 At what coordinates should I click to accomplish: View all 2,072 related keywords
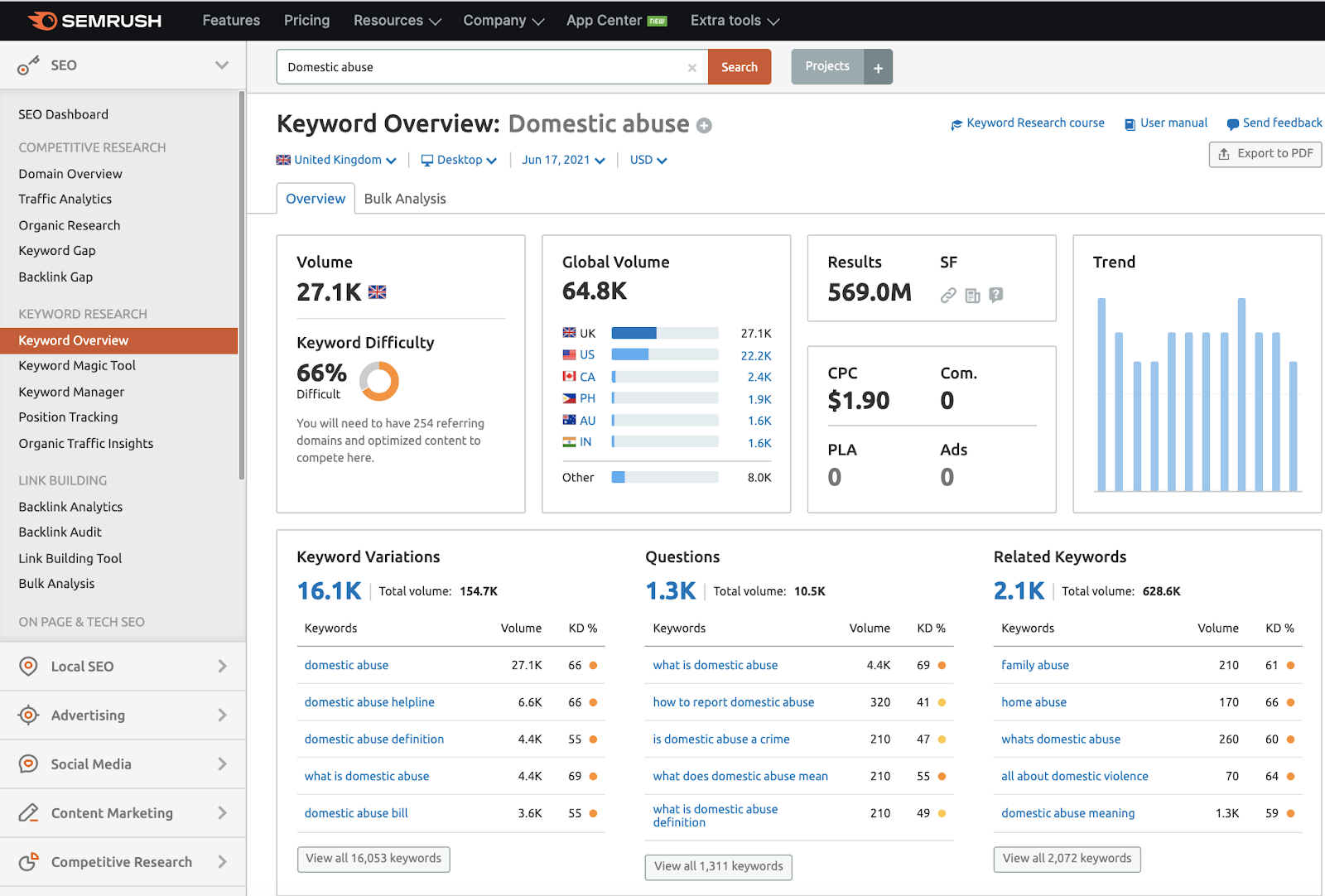1067,859
